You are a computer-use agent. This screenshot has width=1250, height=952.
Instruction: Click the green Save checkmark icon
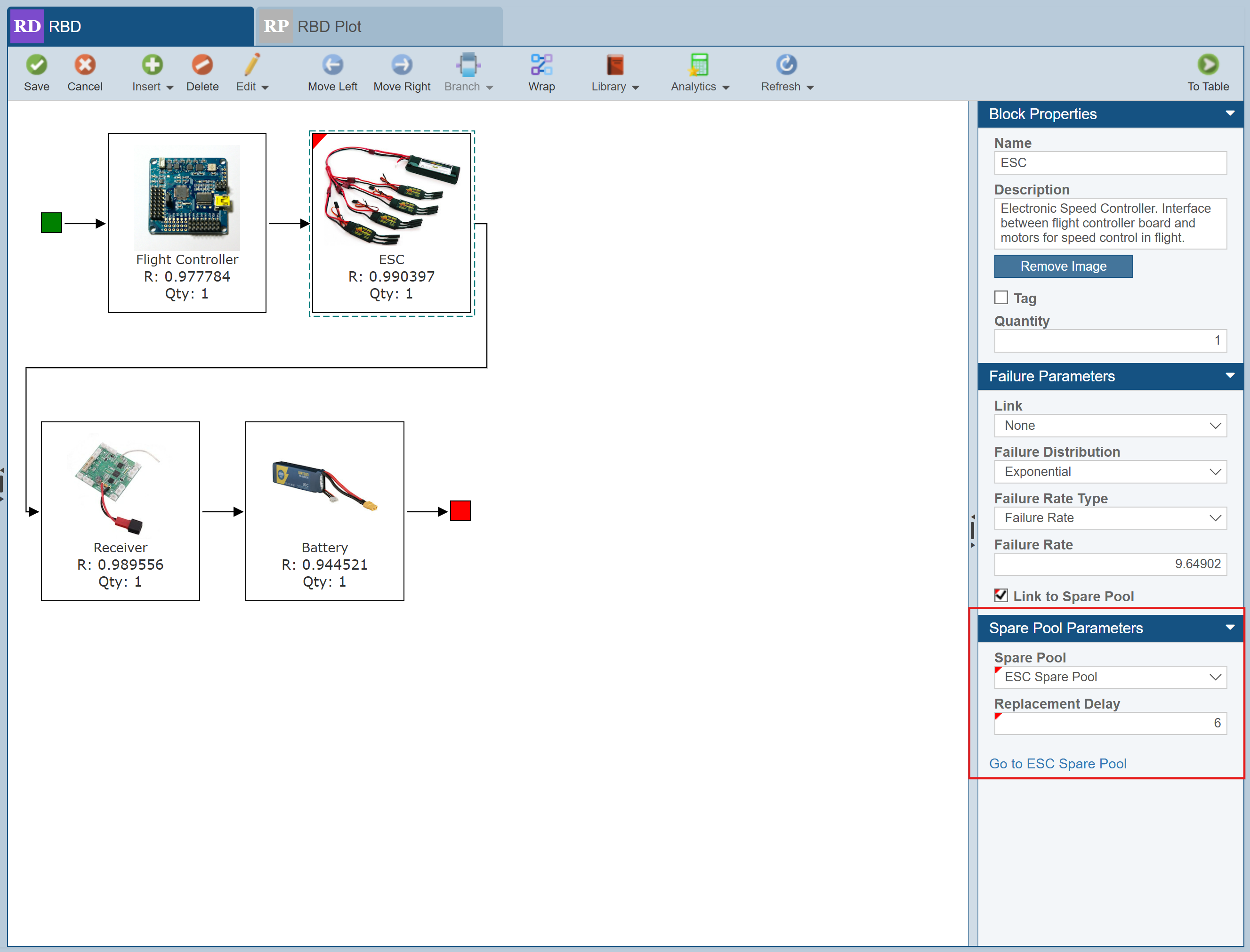(x=37, y=65)
